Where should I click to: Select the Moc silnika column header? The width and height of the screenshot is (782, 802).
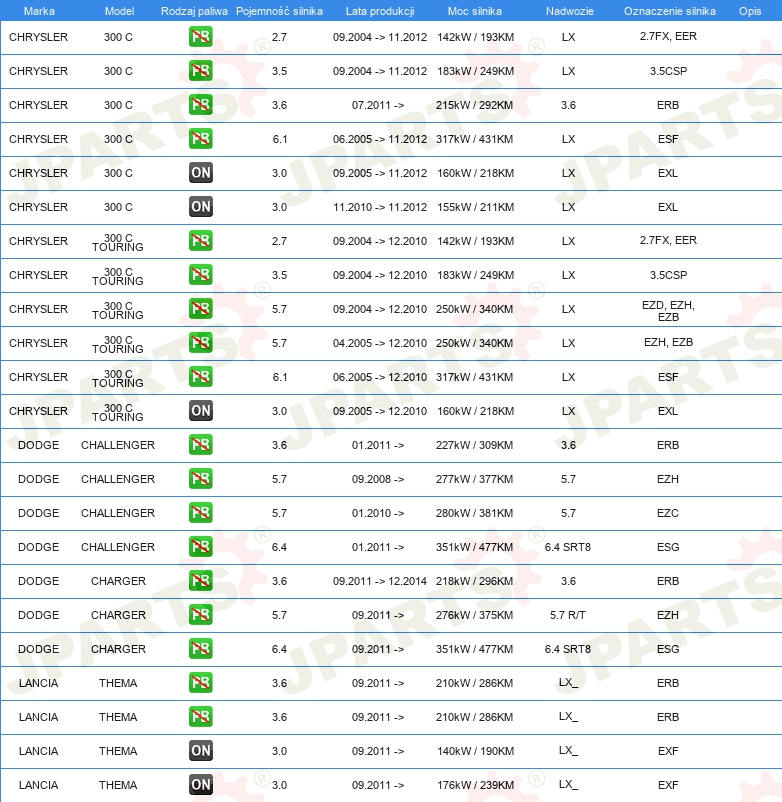(475, 11)
